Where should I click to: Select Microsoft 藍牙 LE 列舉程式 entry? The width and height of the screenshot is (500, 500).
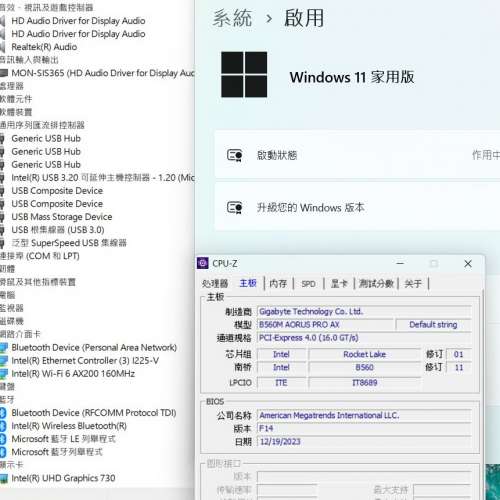pyautogui.click(x=63, y=439)
